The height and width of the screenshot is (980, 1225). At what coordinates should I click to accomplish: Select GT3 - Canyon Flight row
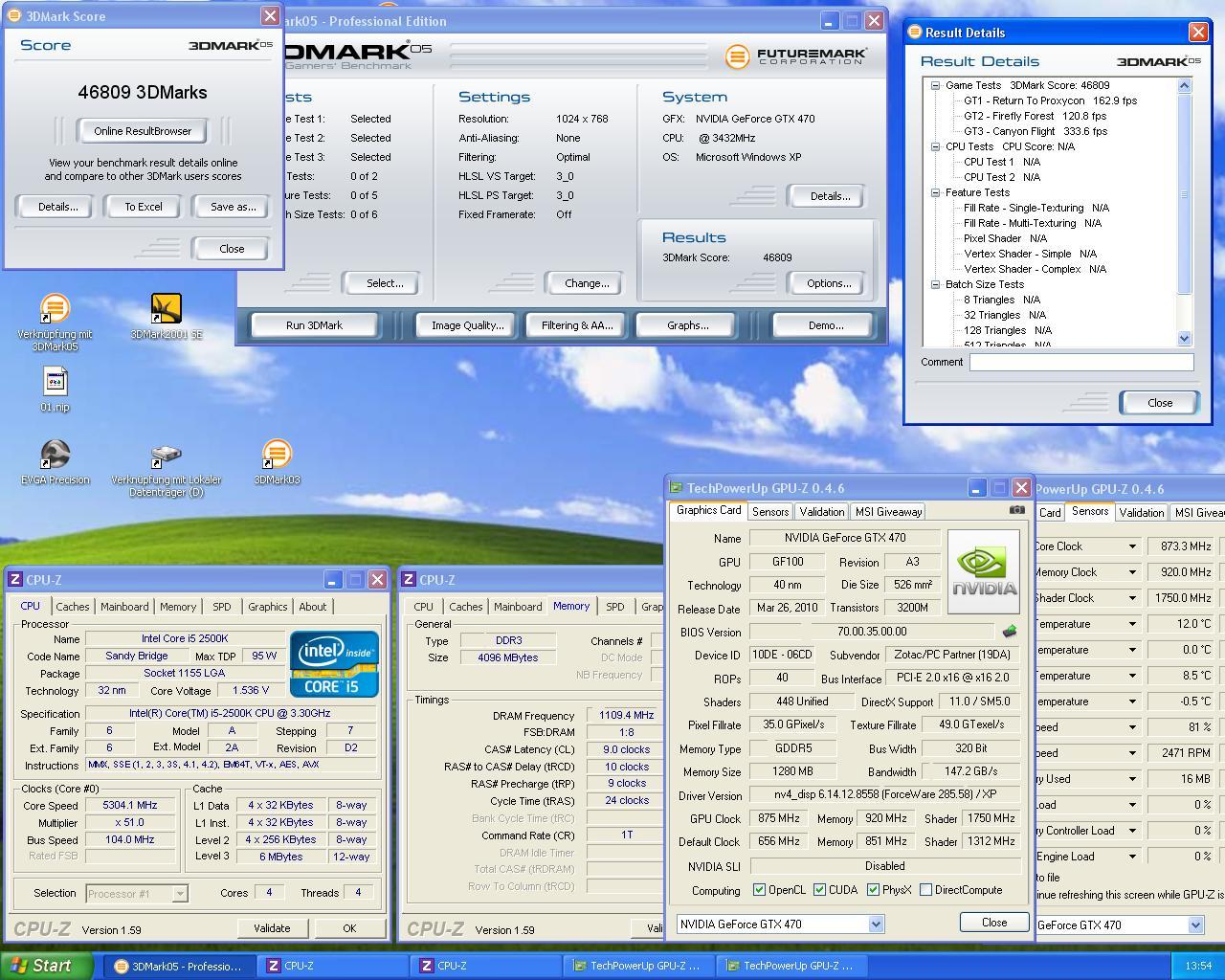(x=1036, y=131)
